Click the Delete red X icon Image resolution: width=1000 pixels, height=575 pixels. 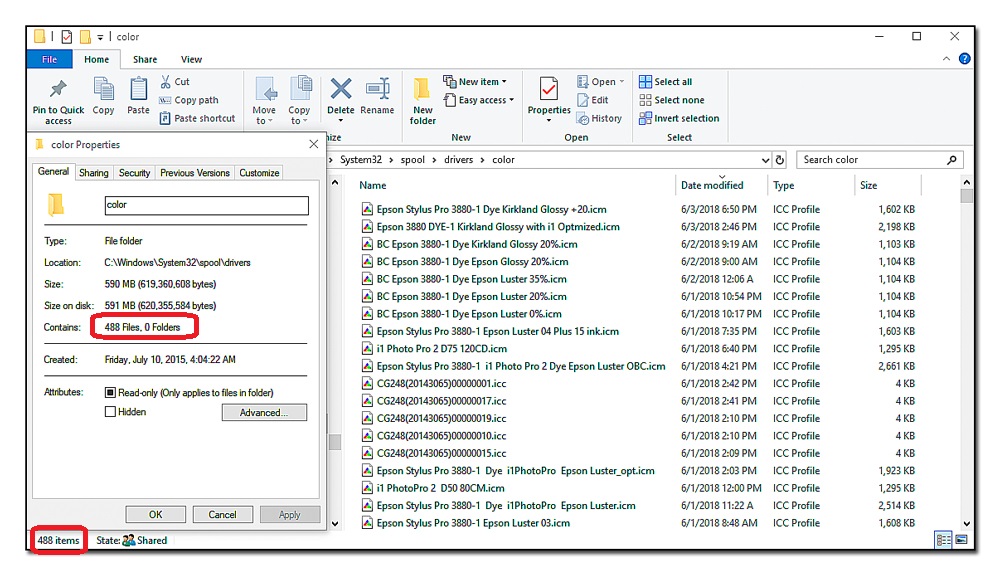tap(341, 89)
